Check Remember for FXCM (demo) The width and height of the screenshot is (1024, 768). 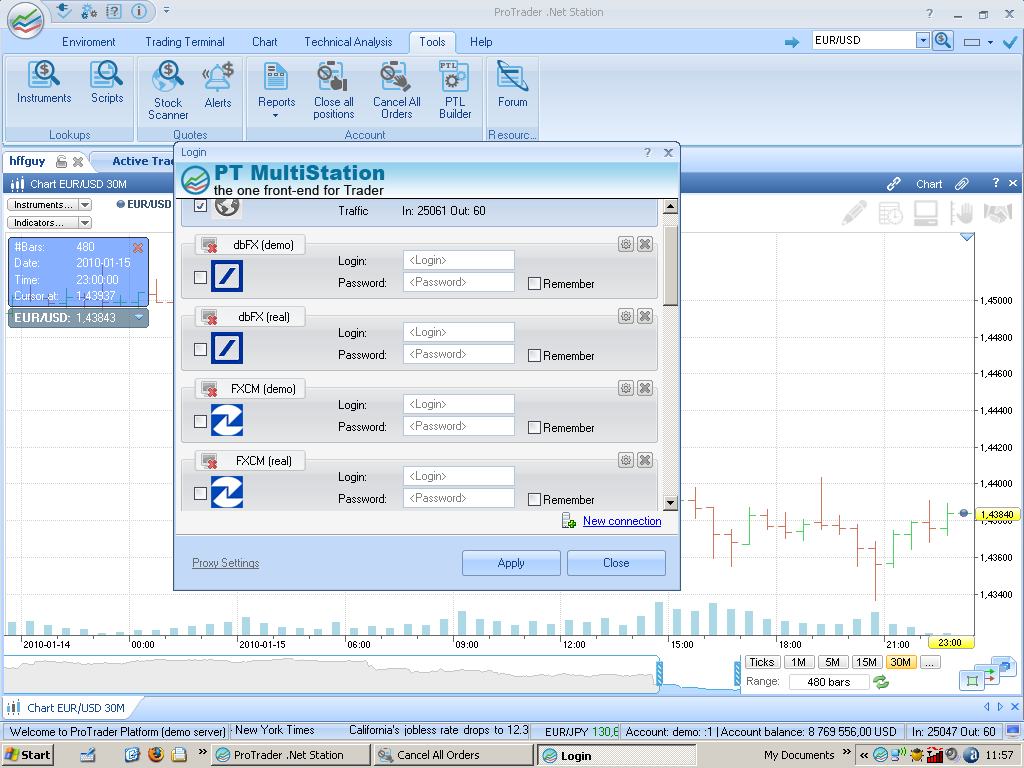click(534, 427)
